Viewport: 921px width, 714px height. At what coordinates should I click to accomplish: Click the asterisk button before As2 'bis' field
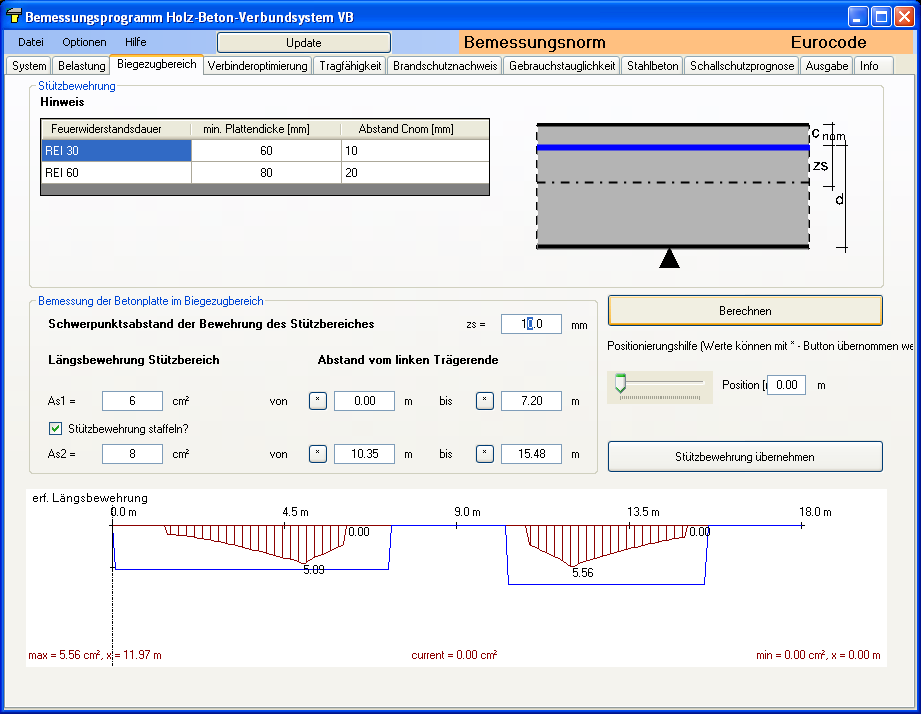pyautogui.click(x=484, y=454)
